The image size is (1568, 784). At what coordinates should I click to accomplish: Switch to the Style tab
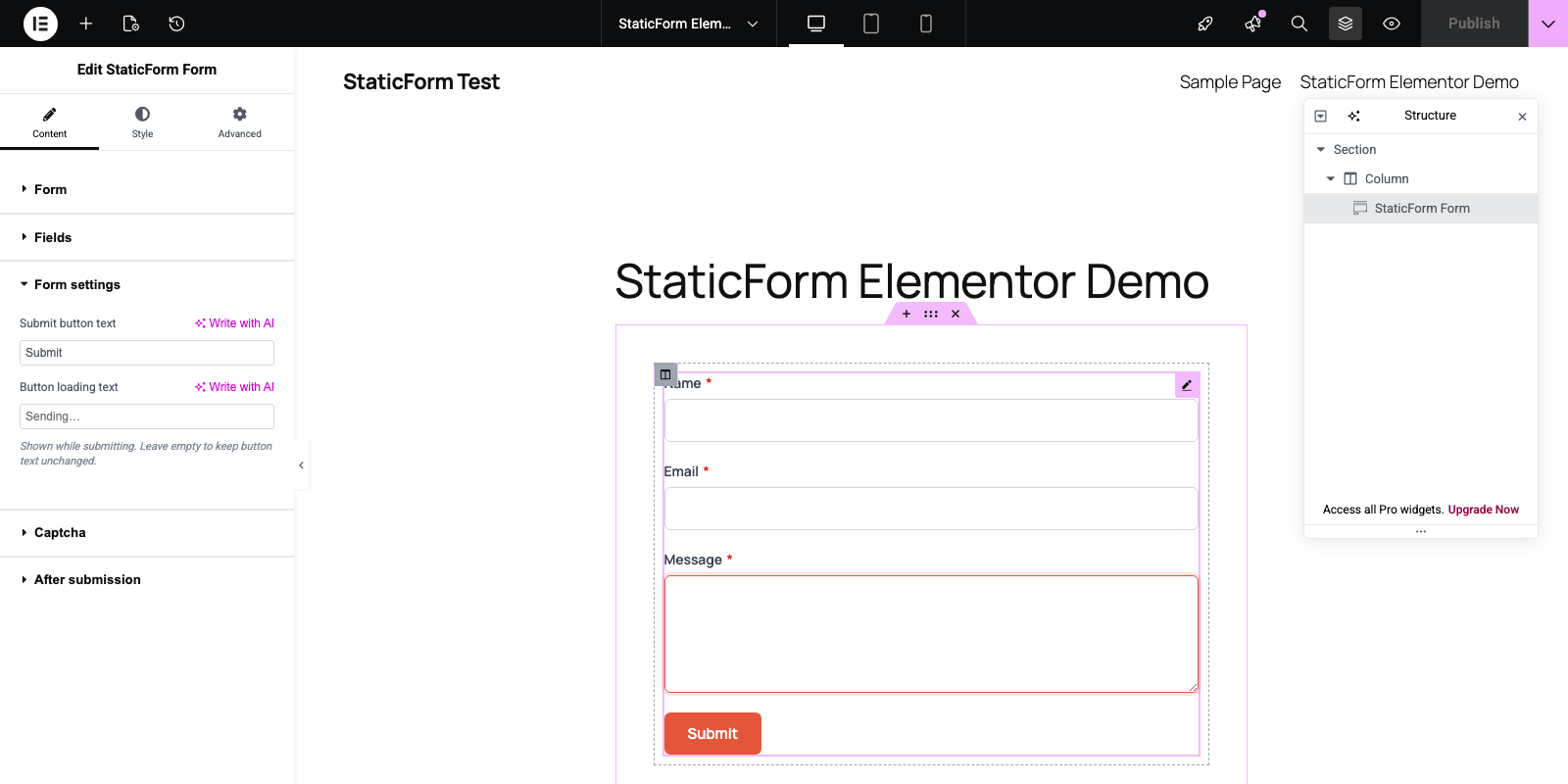pos(142,122)
